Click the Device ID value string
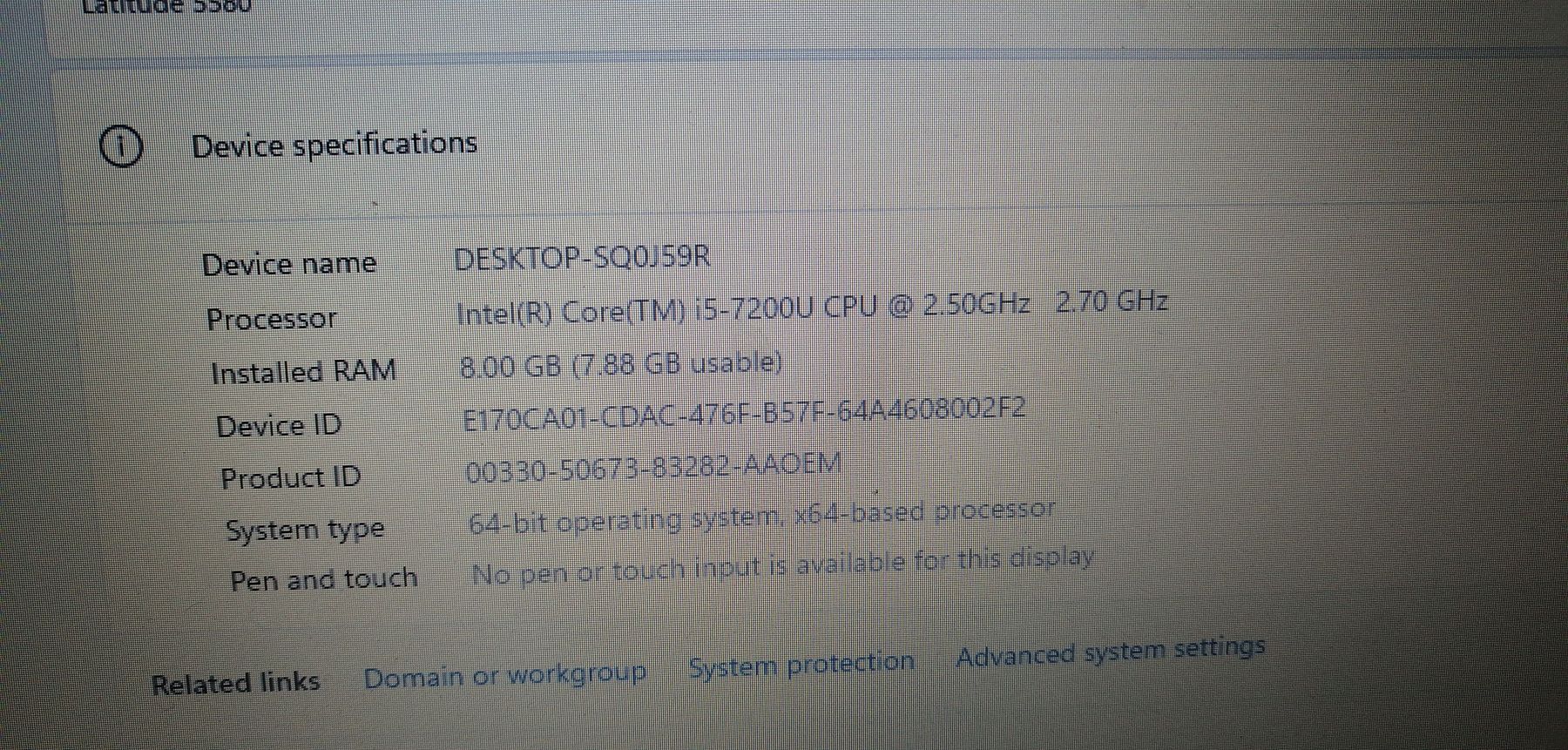 (744, 415)
